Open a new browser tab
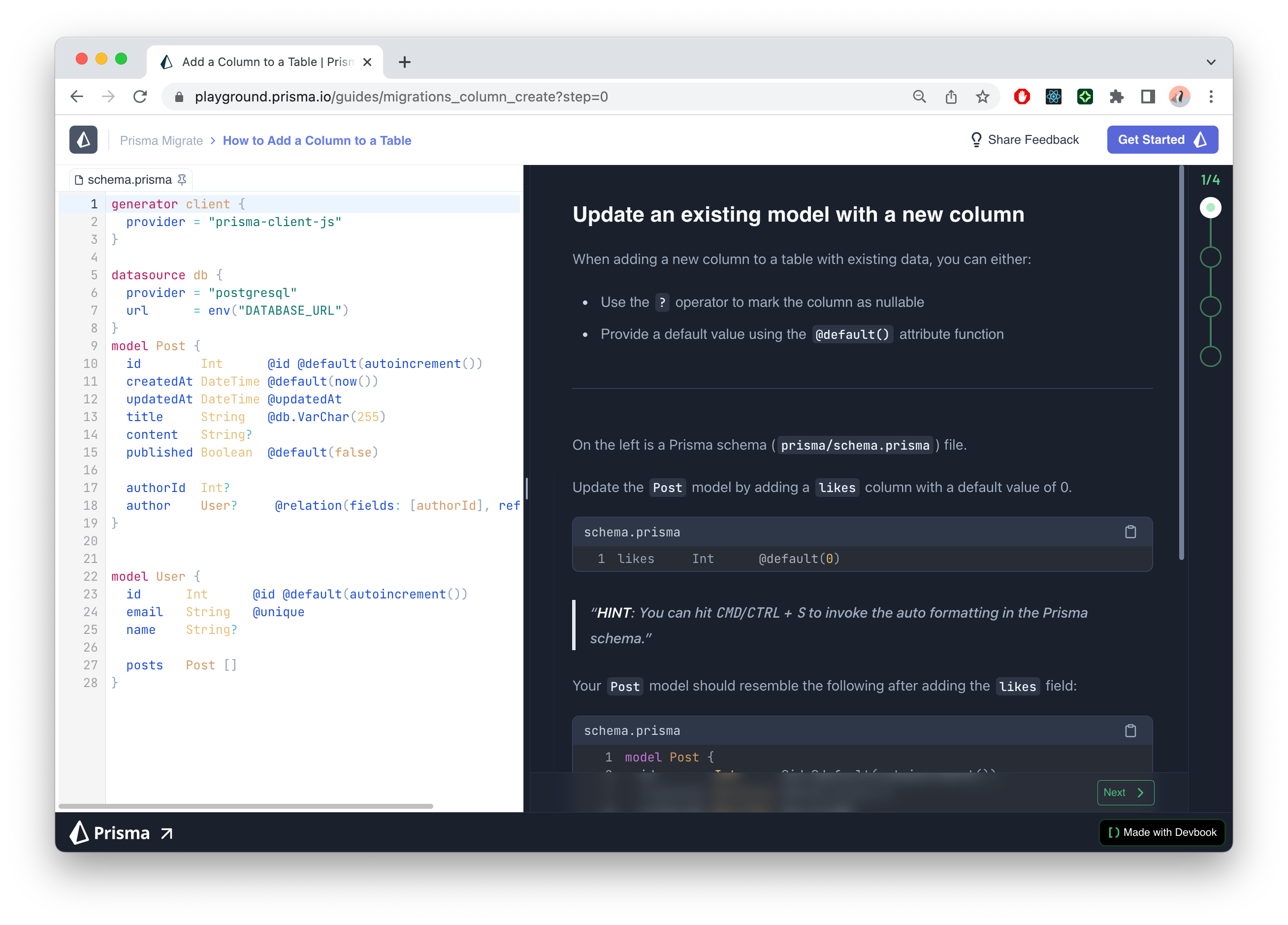 404,63
